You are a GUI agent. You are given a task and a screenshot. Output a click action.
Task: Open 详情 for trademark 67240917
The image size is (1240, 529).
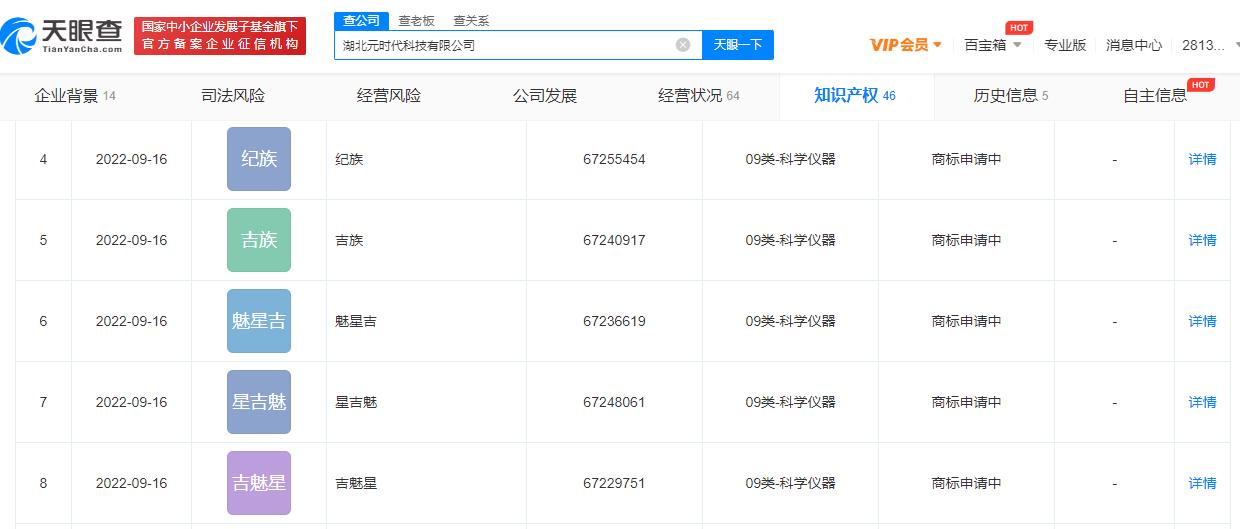point(1202,240)
